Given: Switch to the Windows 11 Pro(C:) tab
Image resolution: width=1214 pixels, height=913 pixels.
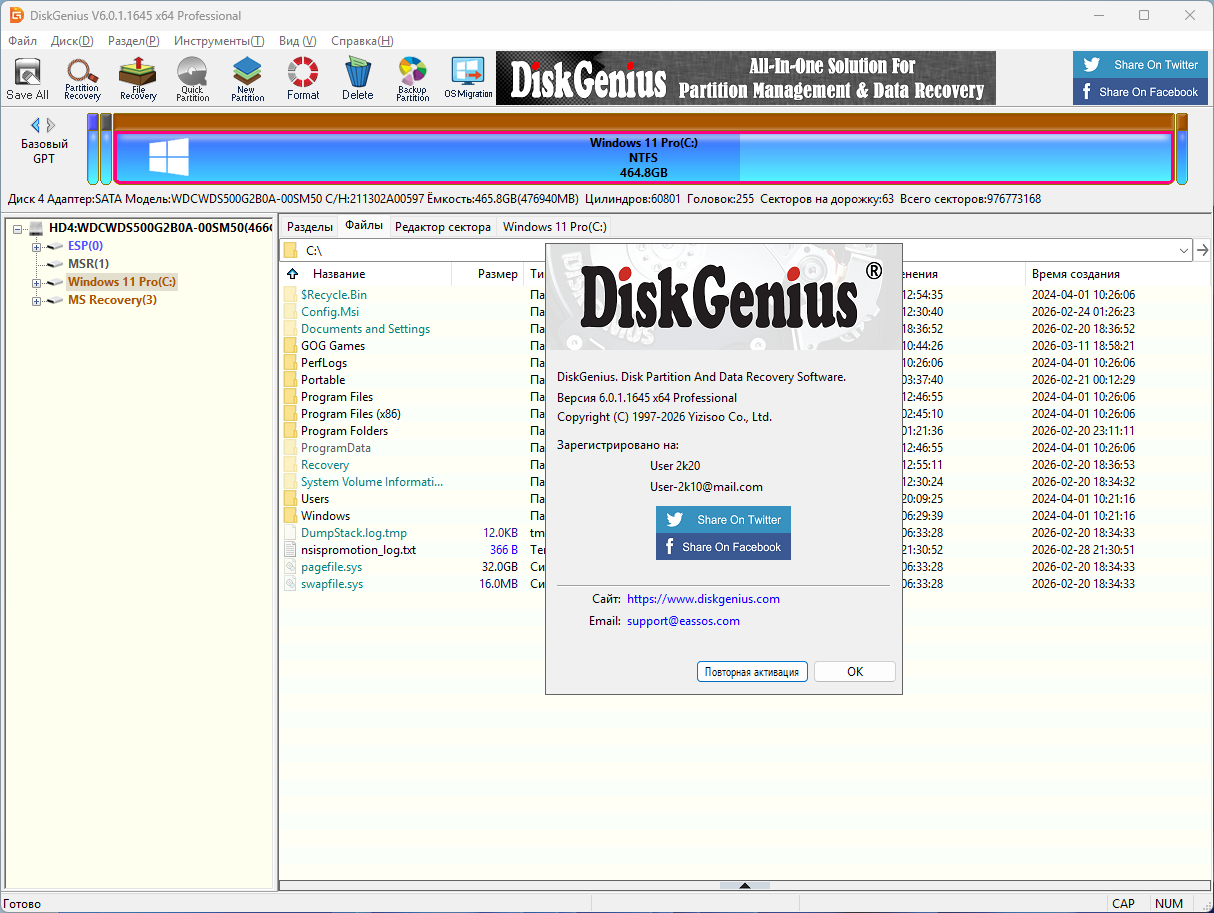Looking at the screenshot, I should [x=554, y=227].
